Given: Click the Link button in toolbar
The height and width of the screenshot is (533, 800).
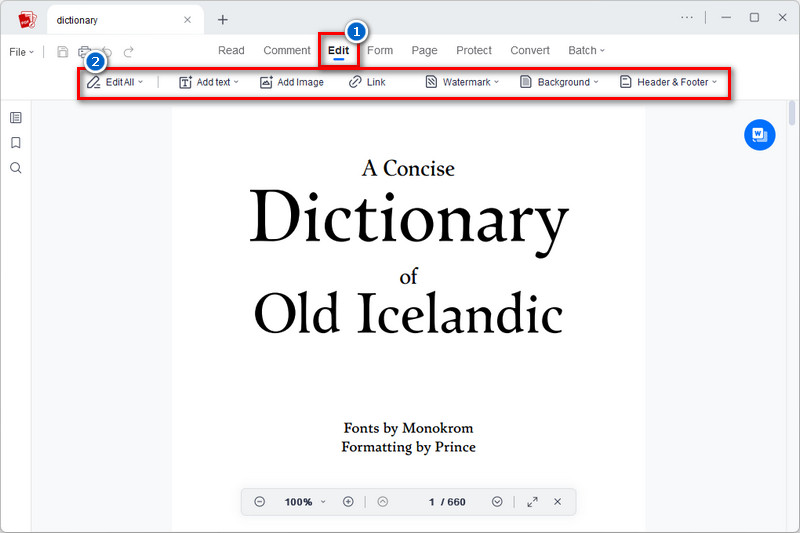Looking at the screenshot, I should tap(367, 82).
